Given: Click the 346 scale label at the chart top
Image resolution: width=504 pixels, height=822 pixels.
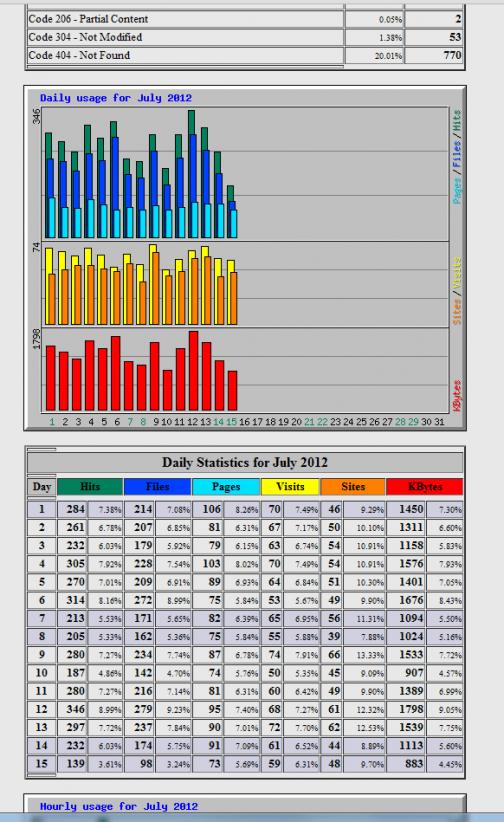Looking at the screenshot, I should tap(37, 116).
